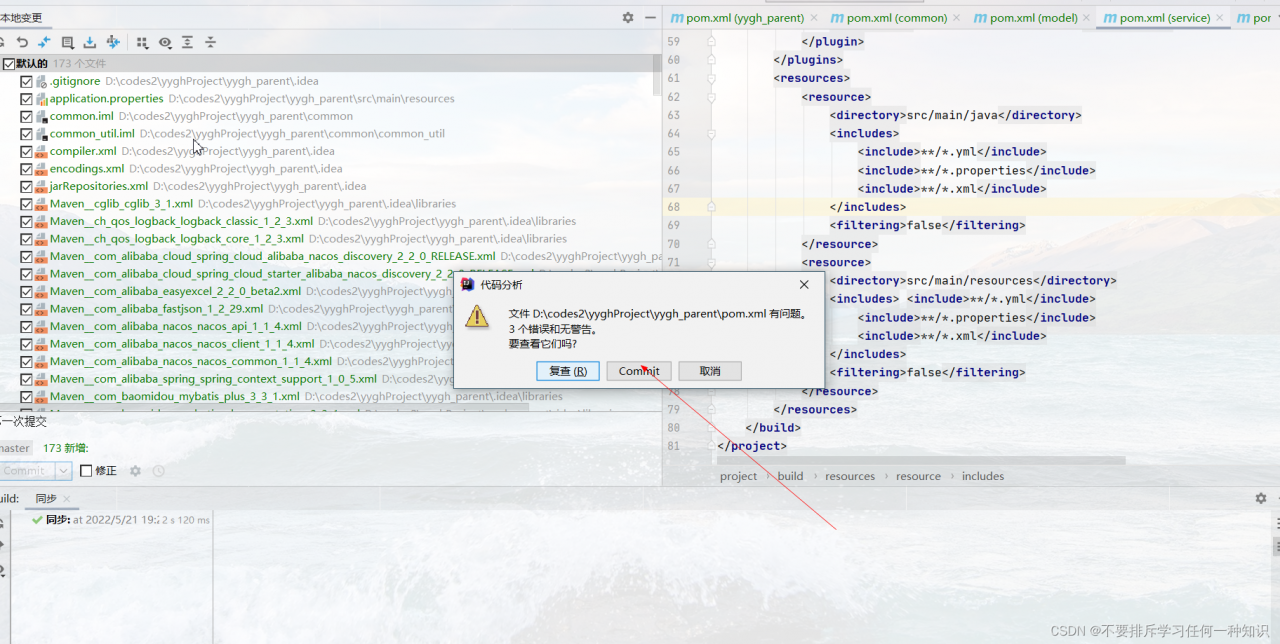Image resolution: width=1280 pixels, height=644 pixels.
Task: Switch to pom.xml (common) tab
Action: tap(887, 18)
